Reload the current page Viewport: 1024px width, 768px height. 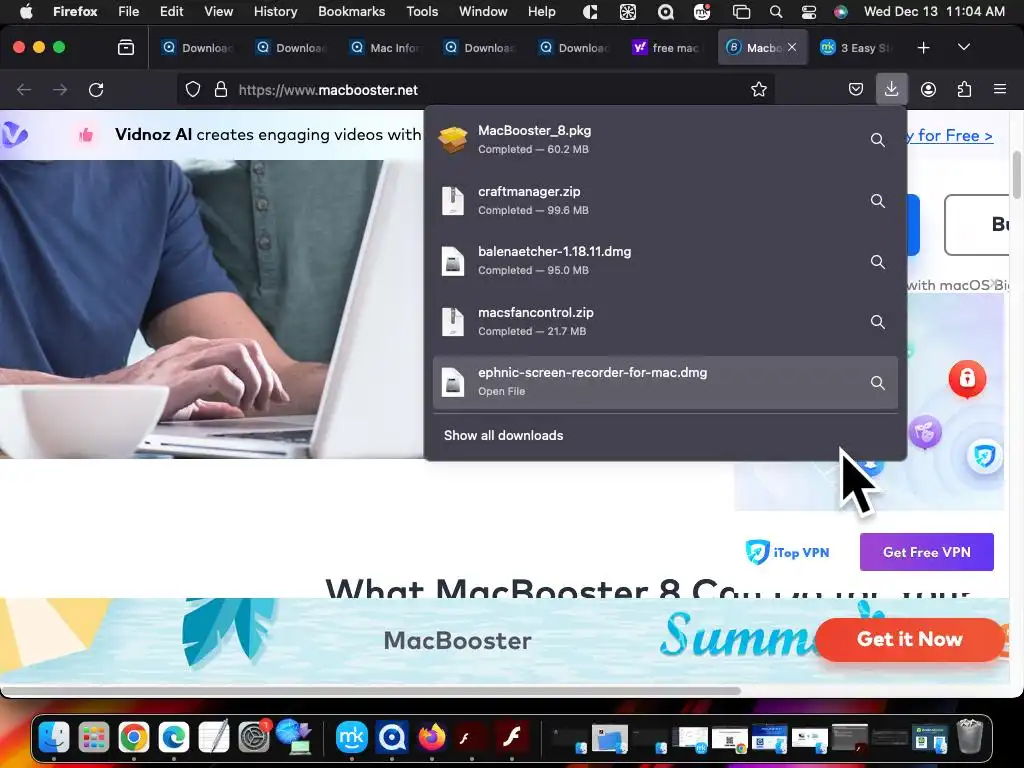[96, 89]
